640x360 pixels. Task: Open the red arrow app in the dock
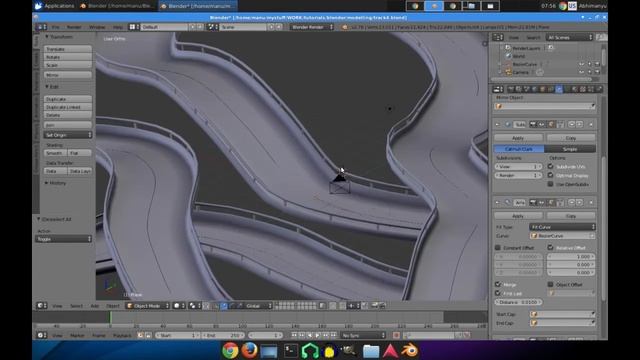coord(390,351)
